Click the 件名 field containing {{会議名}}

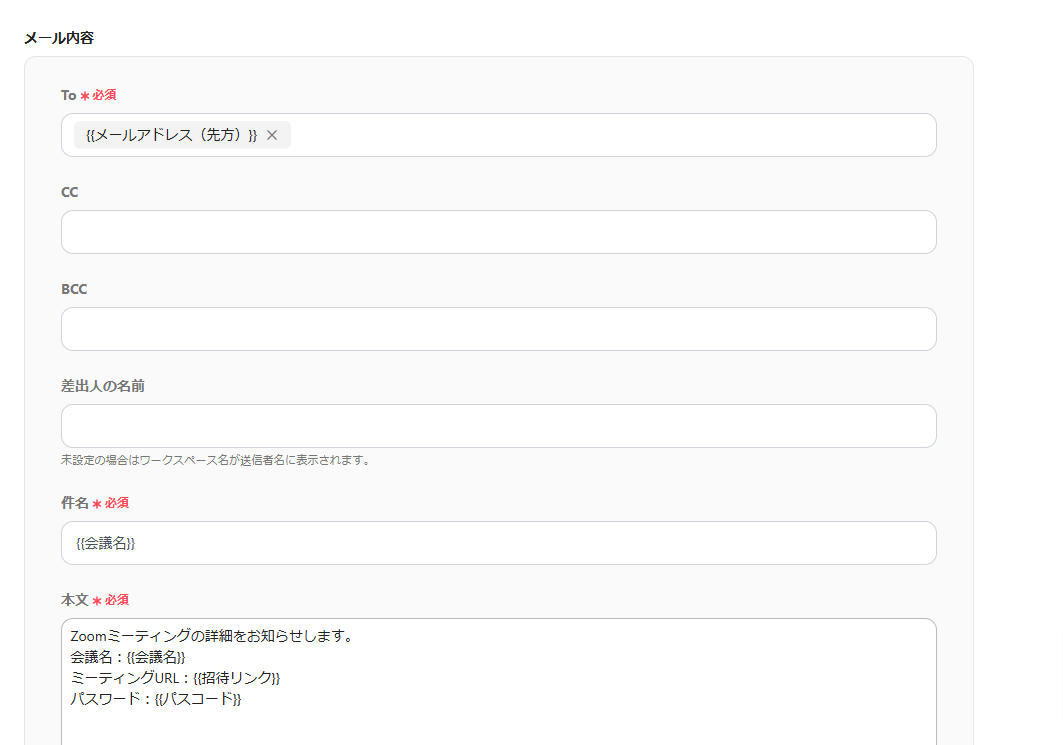click(x=498, y=543)
